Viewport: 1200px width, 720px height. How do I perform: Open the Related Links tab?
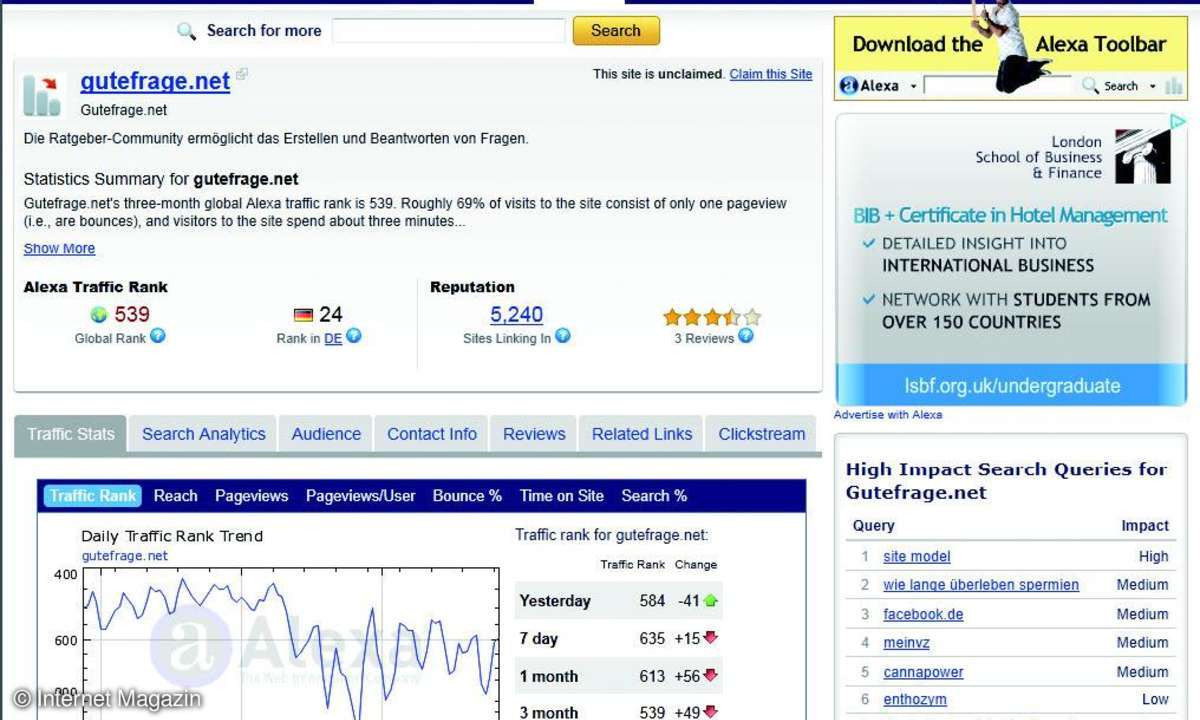point(642,434)
